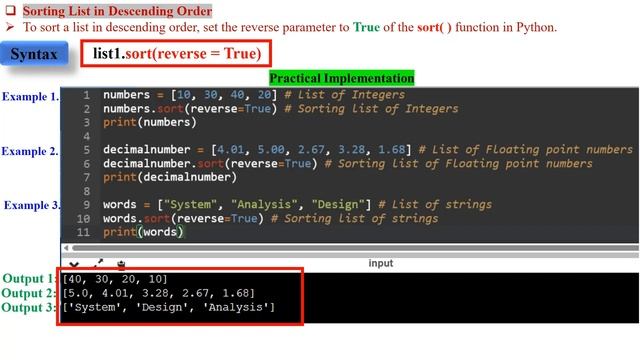Click console output "[5.0, 4.01, 3.28, 2.67, 1.68]"

(158, 293)
